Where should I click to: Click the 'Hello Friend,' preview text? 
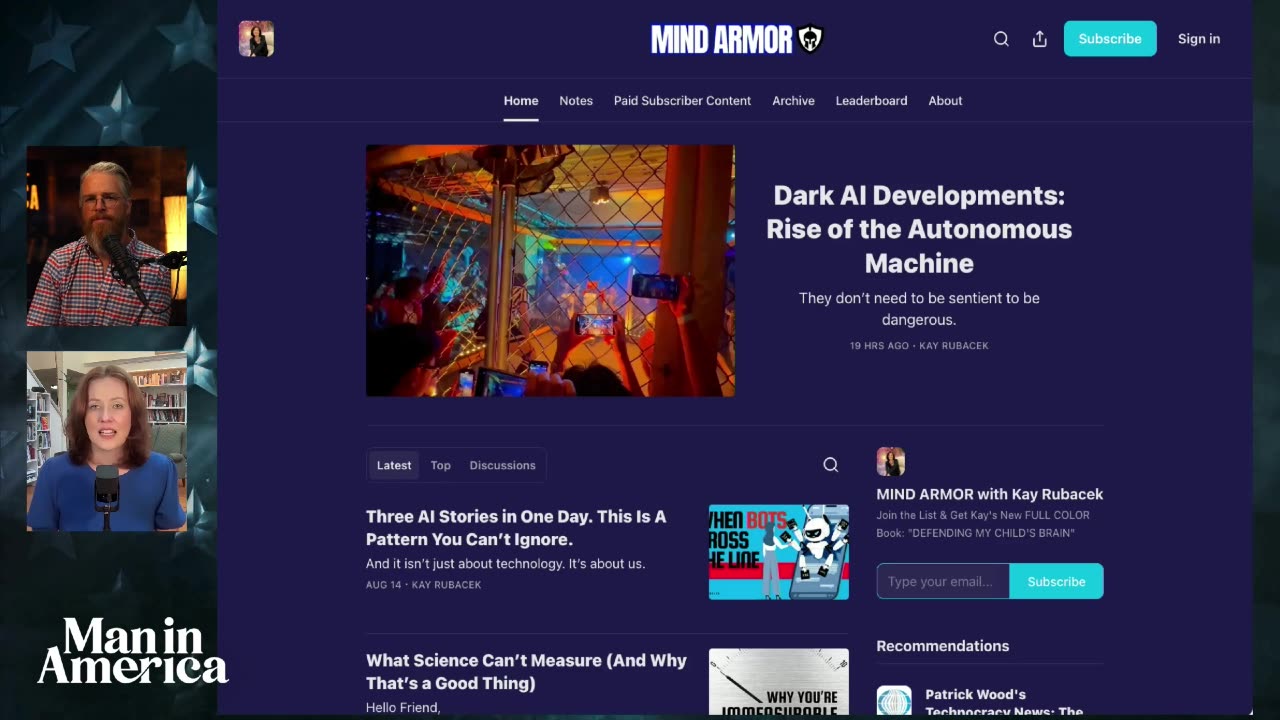(403, 708)
